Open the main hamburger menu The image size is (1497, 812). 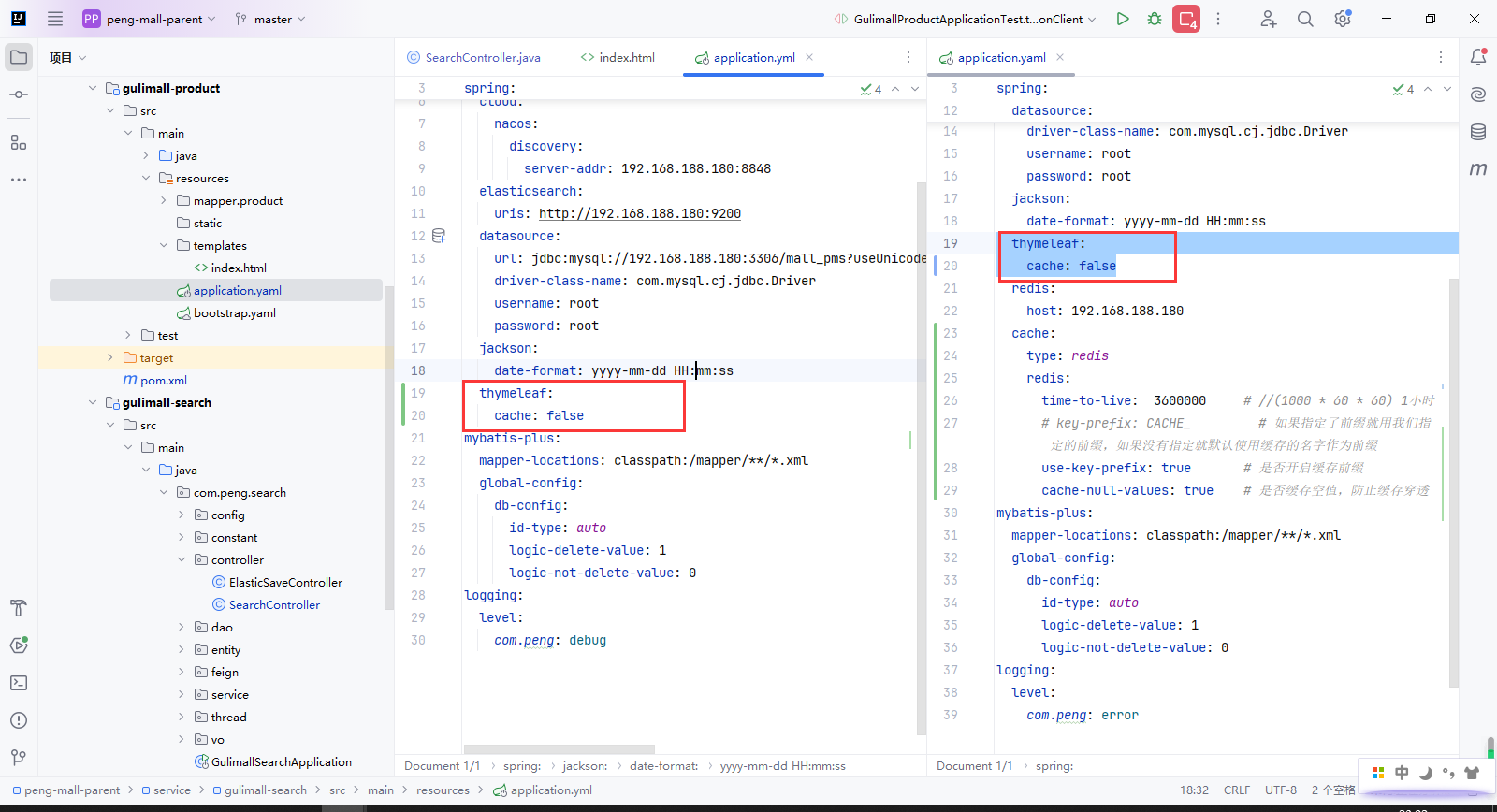click(55, 19)
